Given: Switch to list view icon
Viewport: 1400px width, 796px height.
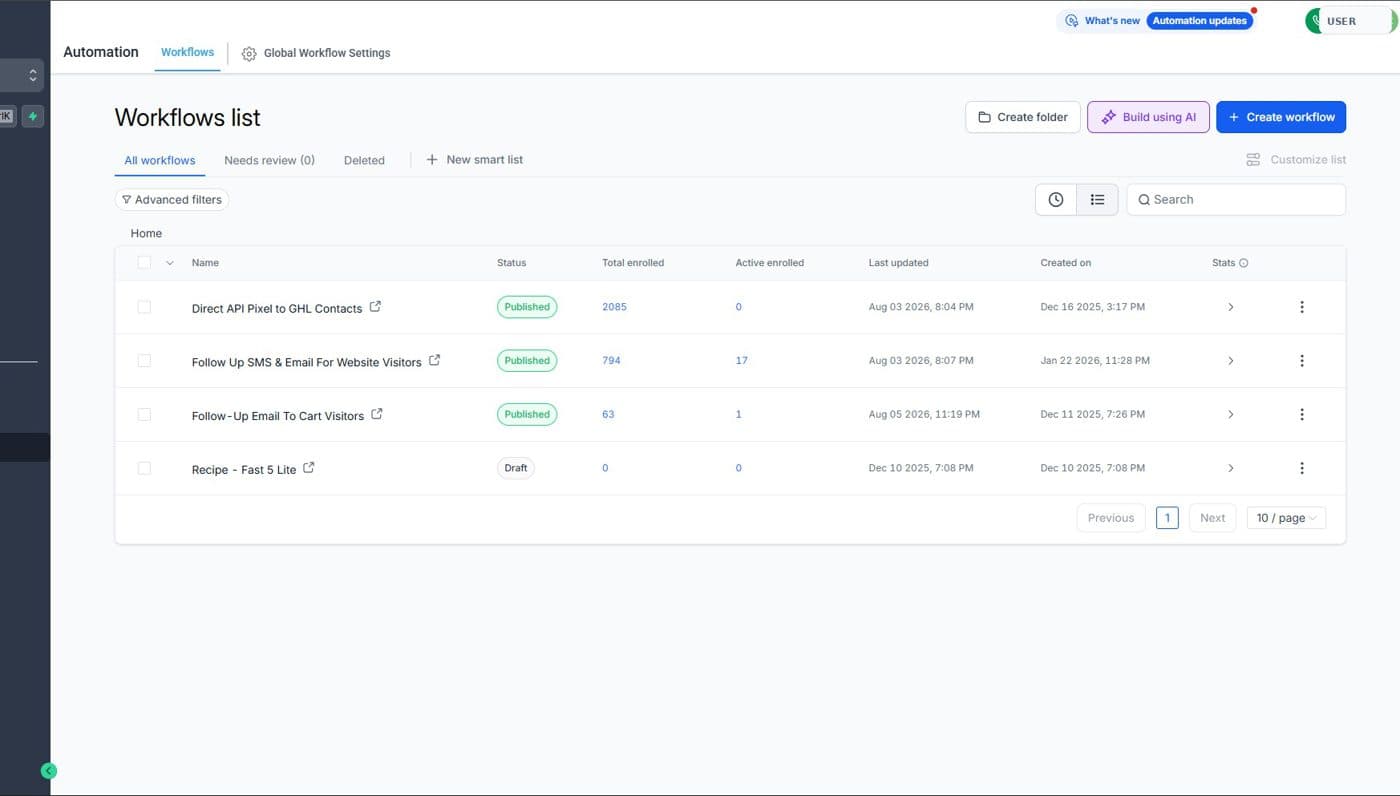Looking at the screenshot, I should pos(1097,200).
